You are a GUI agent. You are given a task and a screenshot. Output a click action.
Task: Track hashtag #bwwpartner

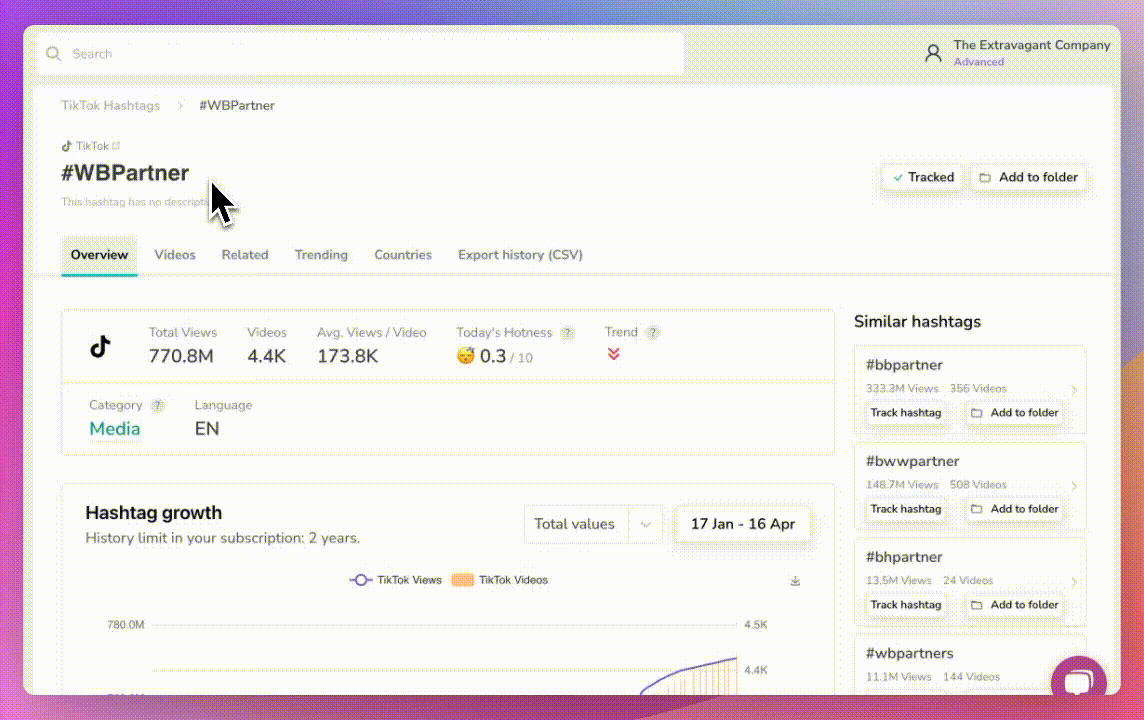tap(905, 509)
